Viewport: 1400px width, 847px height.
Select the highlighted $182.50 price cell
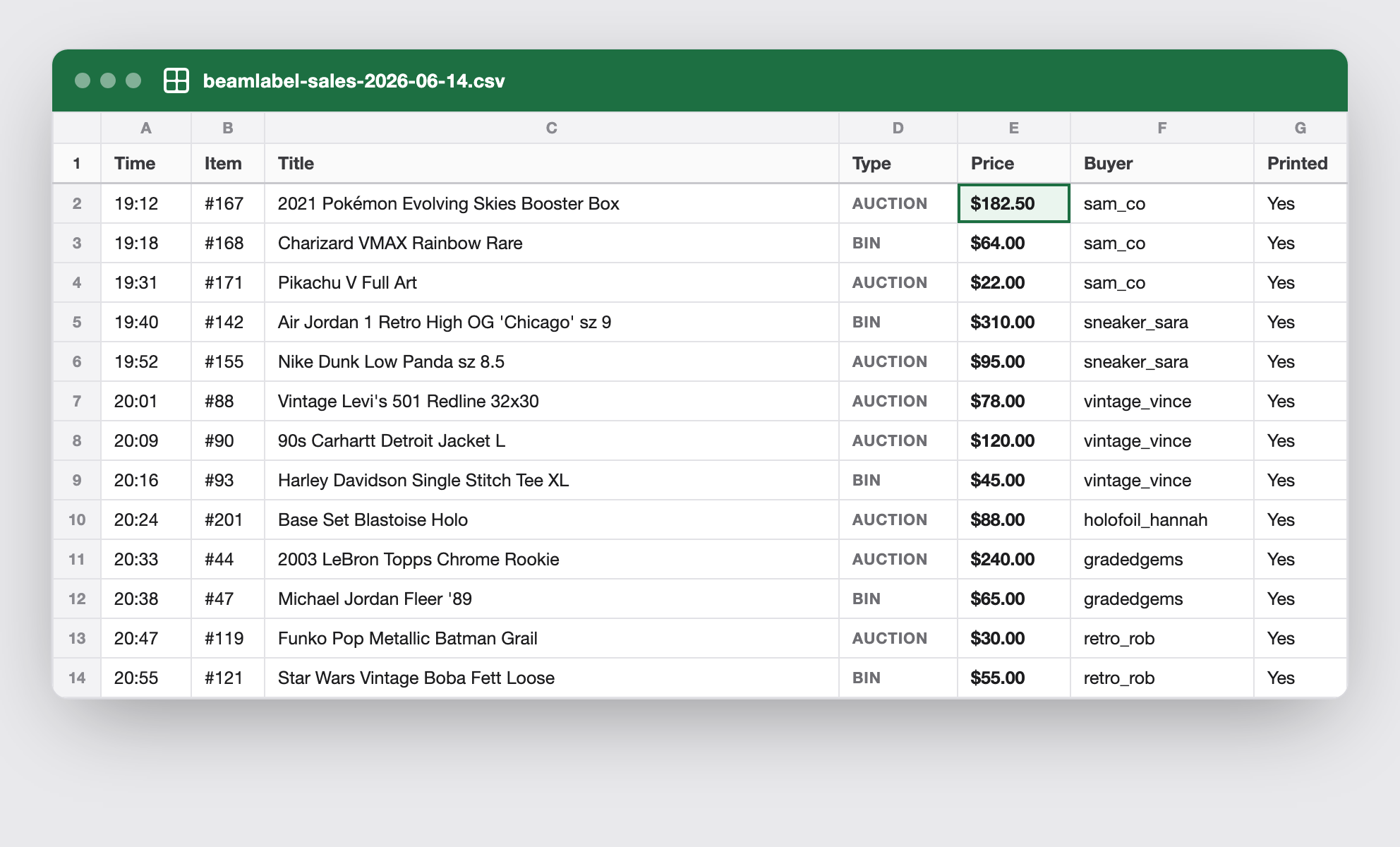[1014, 203]
